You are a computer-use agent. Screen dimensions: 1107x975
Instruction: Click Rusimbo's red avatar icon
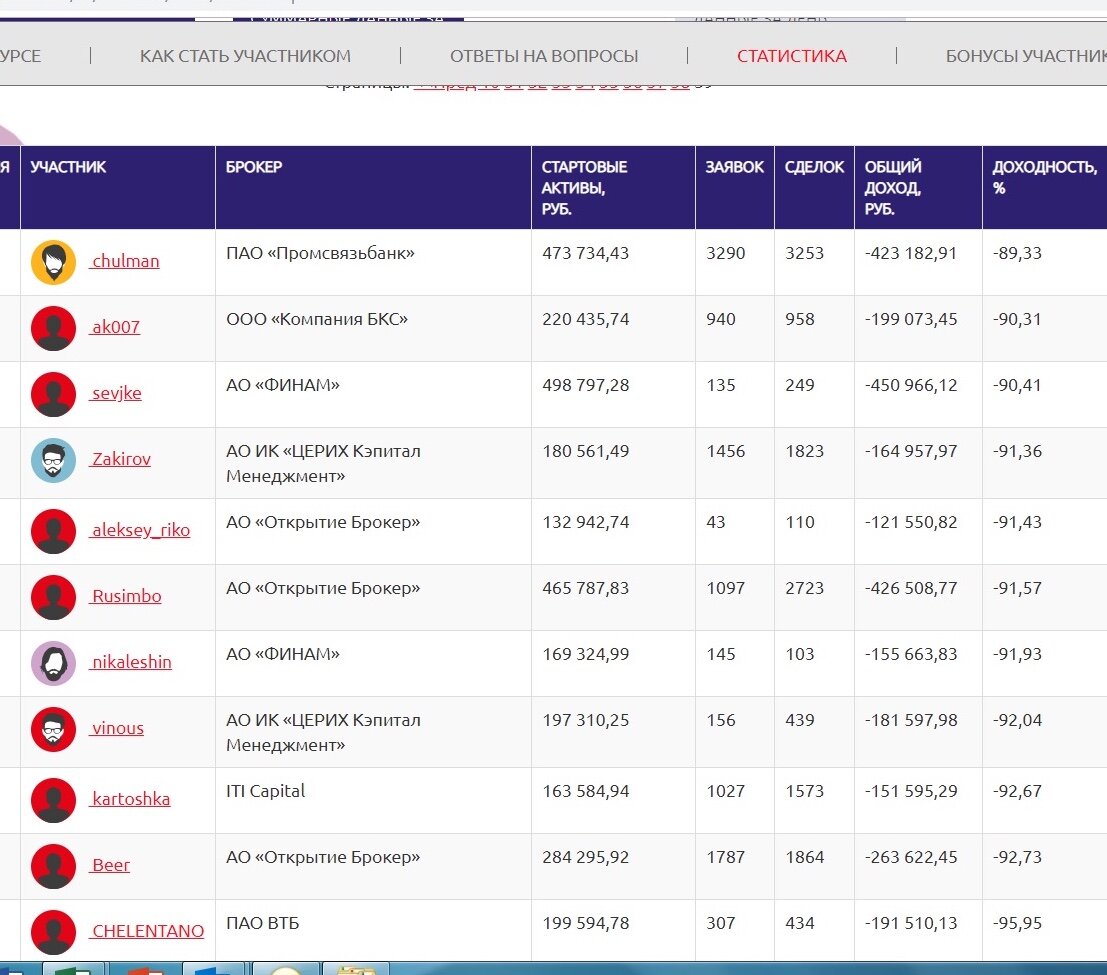[54, 597]
